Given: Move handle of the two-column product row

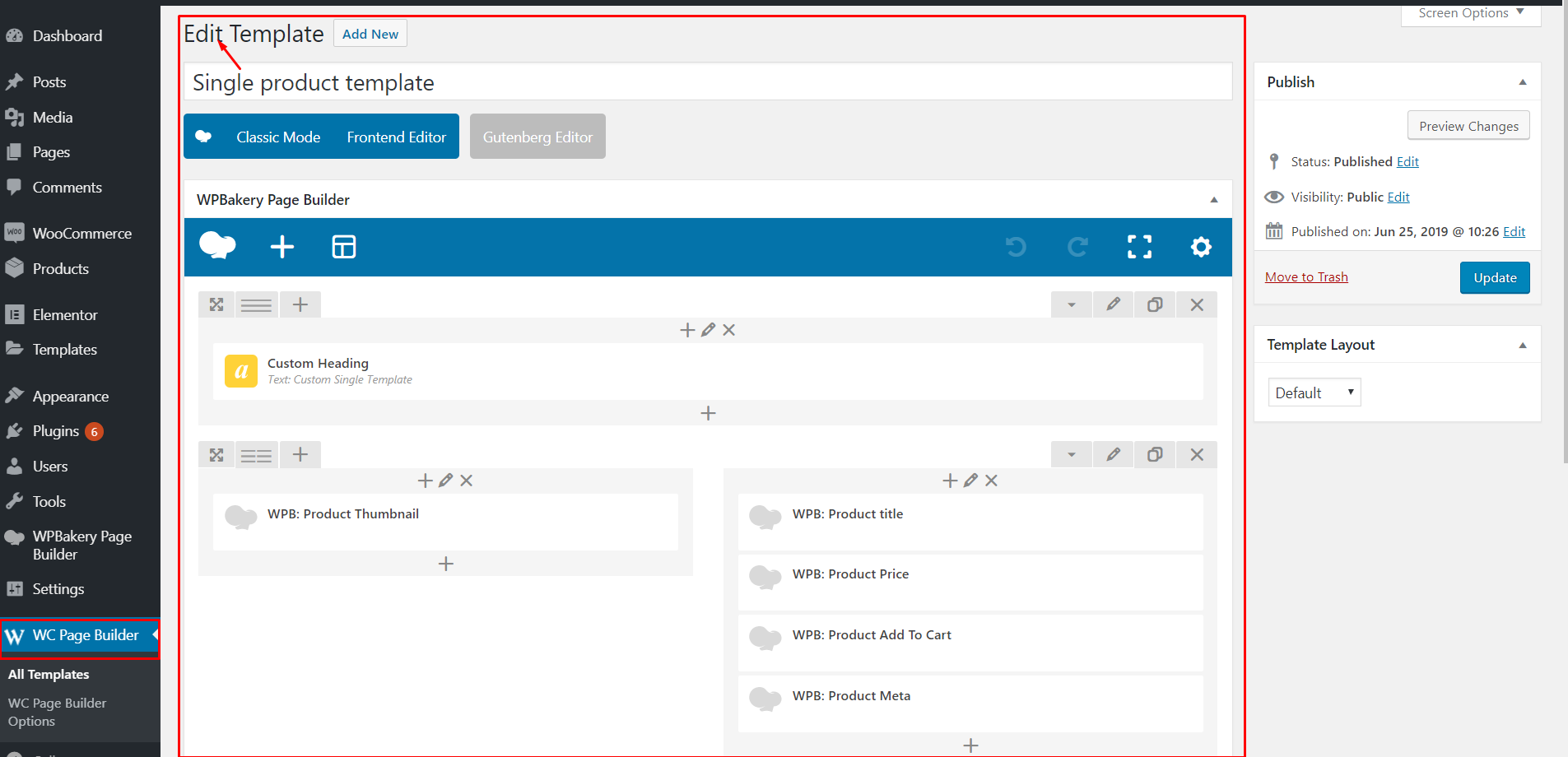Looking at the screenshot, I should [216, 454].
